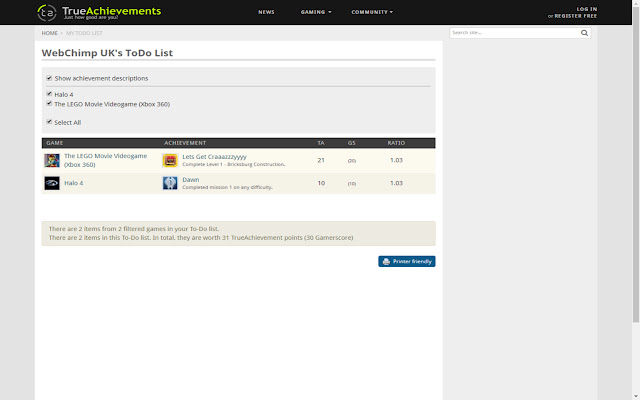Click the filtered games summary text
Image resolution: width=640 pixels, height=400 pixels.
point(134,229)
